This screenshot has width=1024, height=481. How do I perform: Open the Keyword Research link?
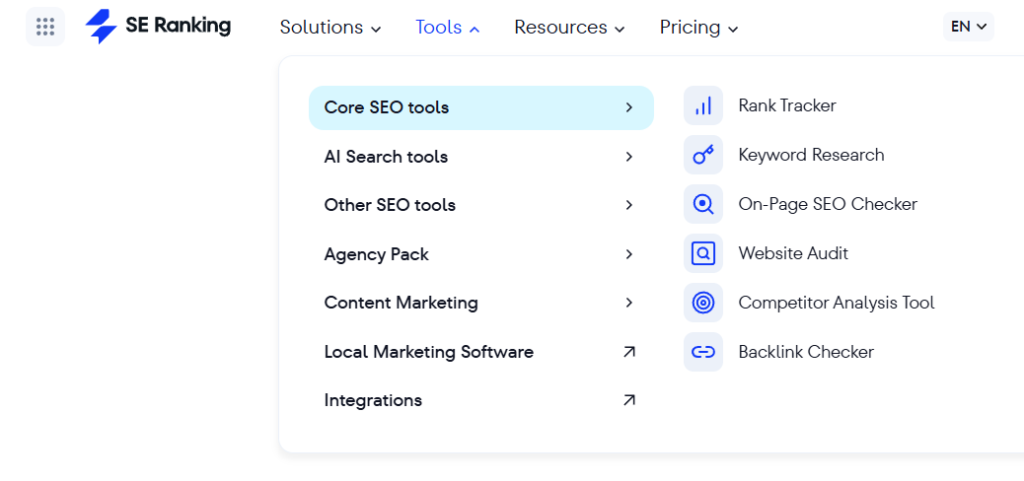[x=811, y=155]
